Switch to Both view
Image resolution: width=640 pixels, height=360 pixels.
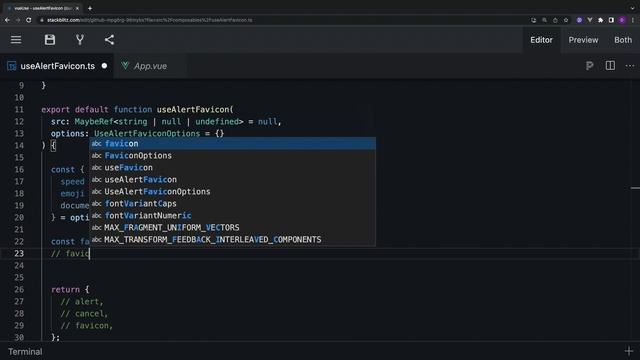click(623, 40)
